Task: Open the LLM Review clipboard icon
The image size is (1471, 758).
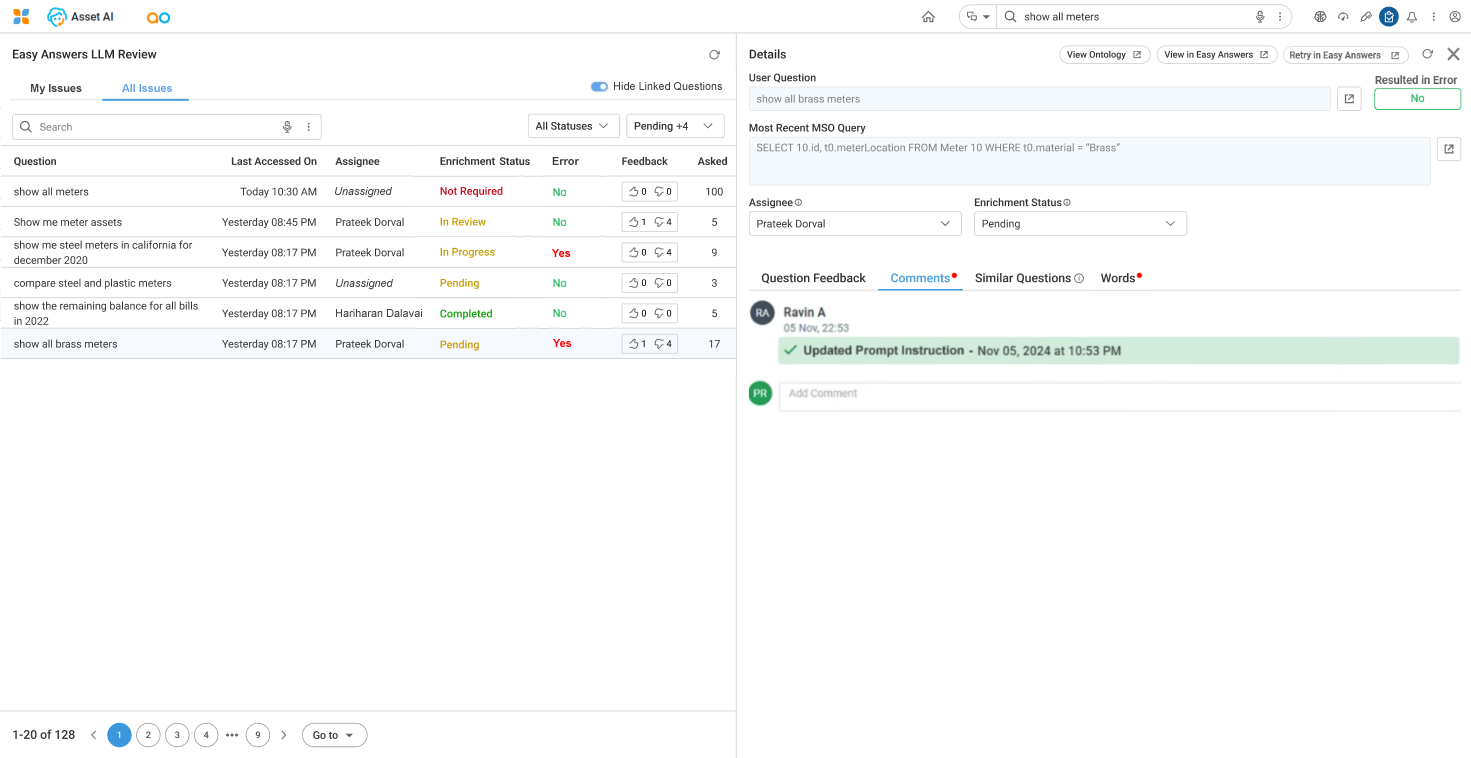Action: click(x=1388, y=17)
